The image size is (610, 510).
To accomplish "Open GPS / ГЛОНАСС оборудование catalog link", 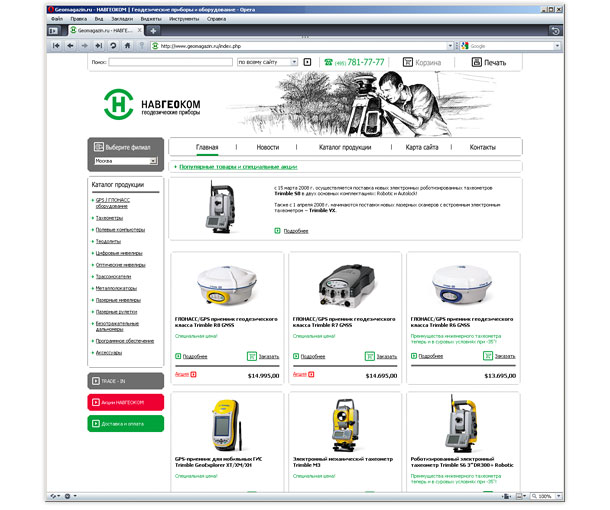I will 113,203.
